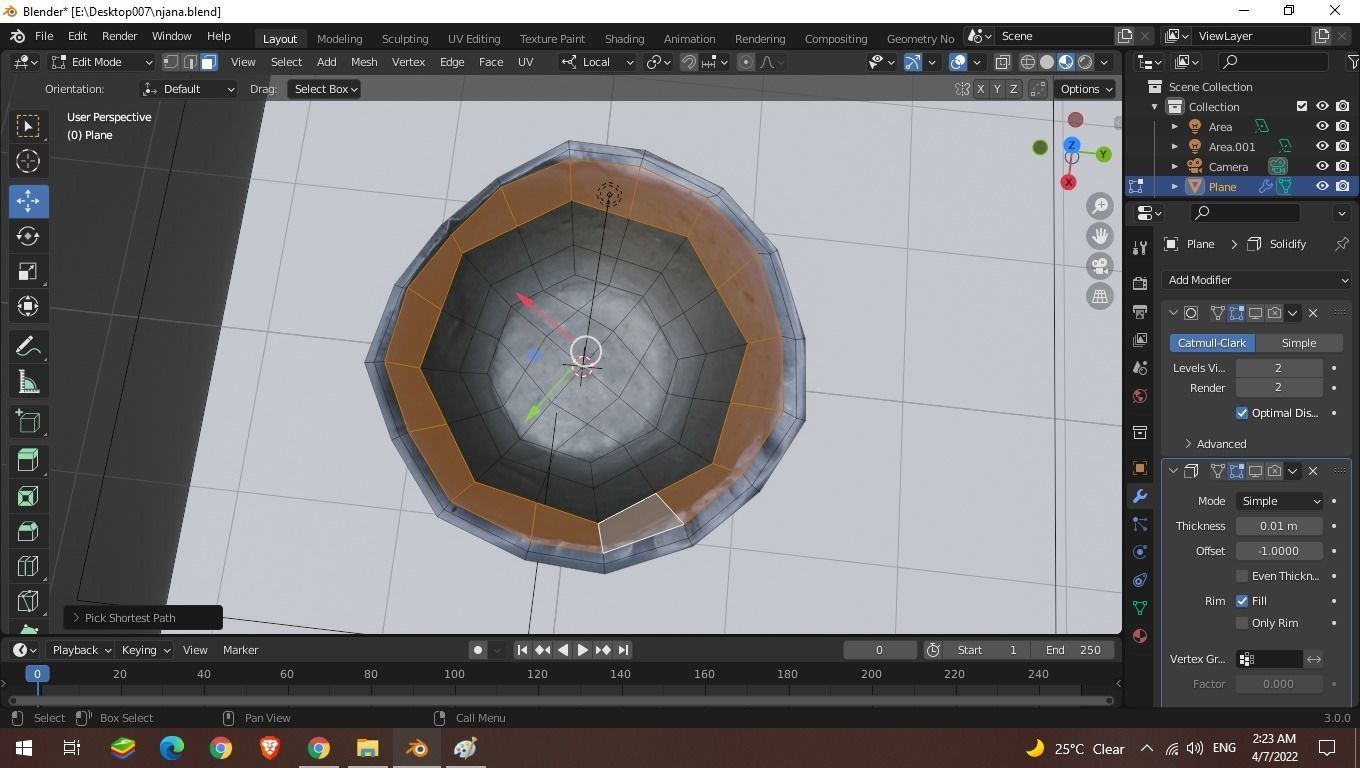Choose the Annotate pencil tool
The height and width of the screenshot is (768, 1360).
tap(28, 347)
